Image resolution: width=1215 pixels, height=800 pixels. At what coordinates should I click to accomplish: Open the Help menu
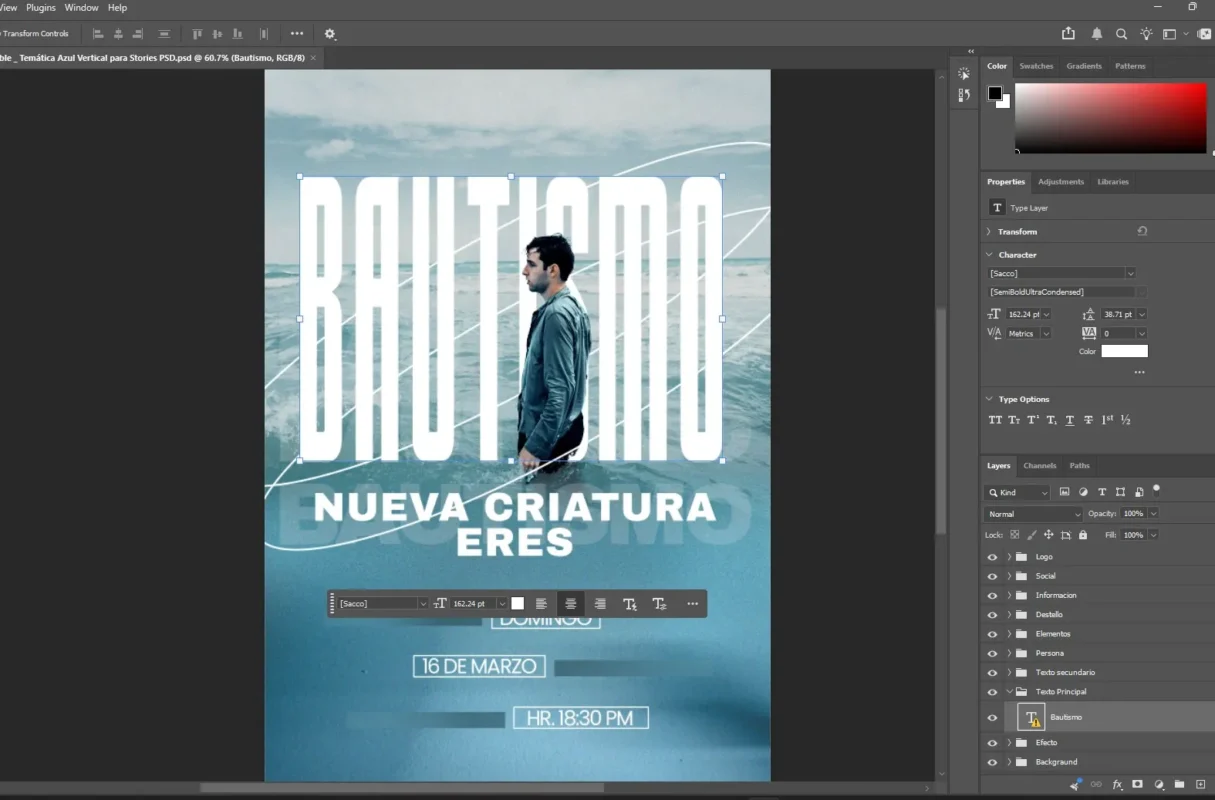tap(117, 8)
